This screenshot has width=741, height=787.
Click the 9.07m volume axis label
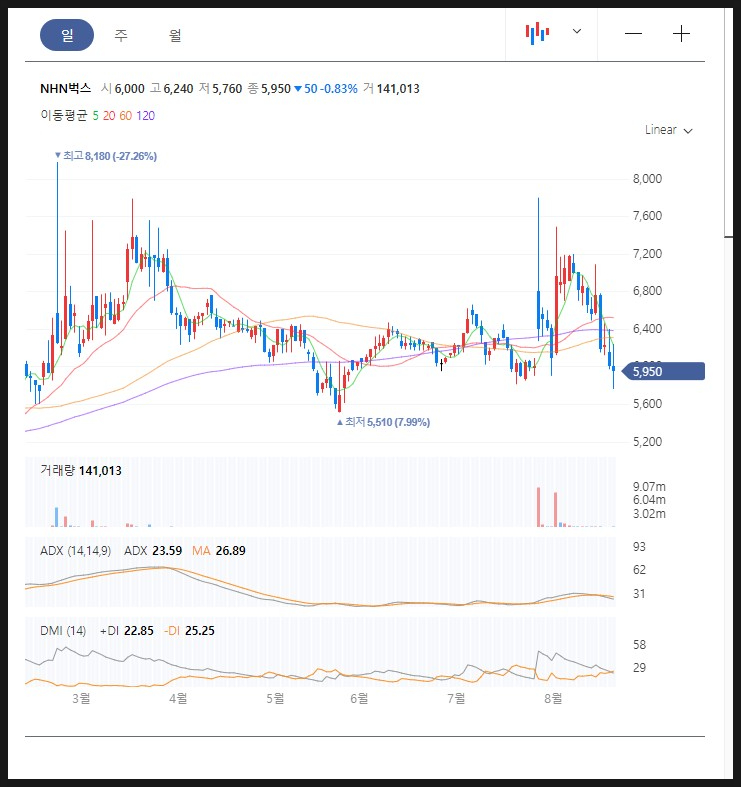[x=649, y=486]
